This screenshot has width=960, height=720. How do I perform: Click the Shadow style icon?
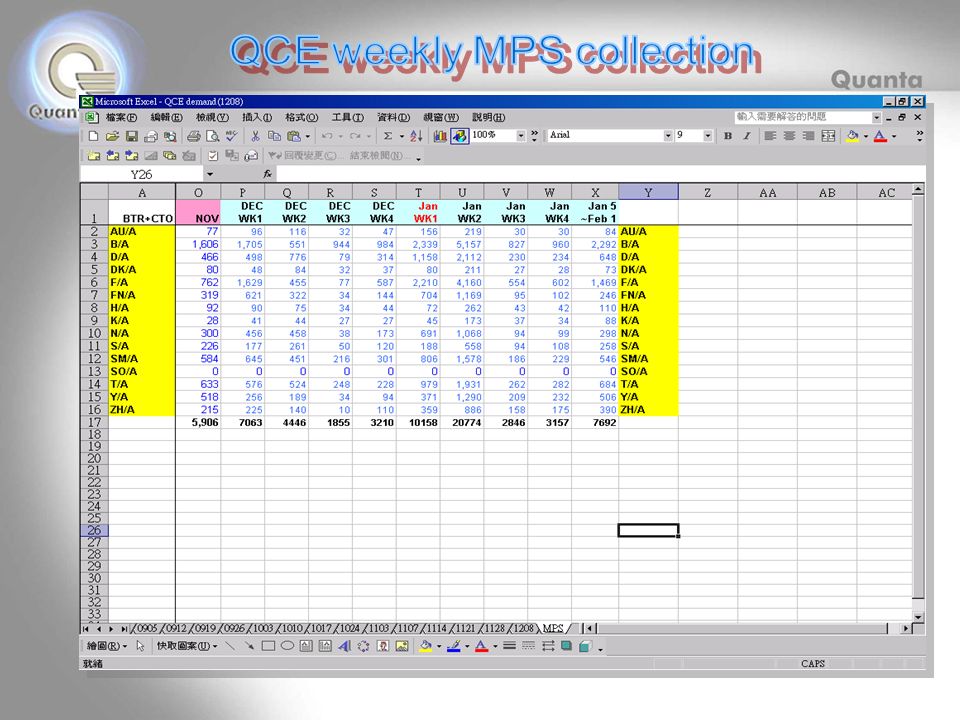[566, 646]
